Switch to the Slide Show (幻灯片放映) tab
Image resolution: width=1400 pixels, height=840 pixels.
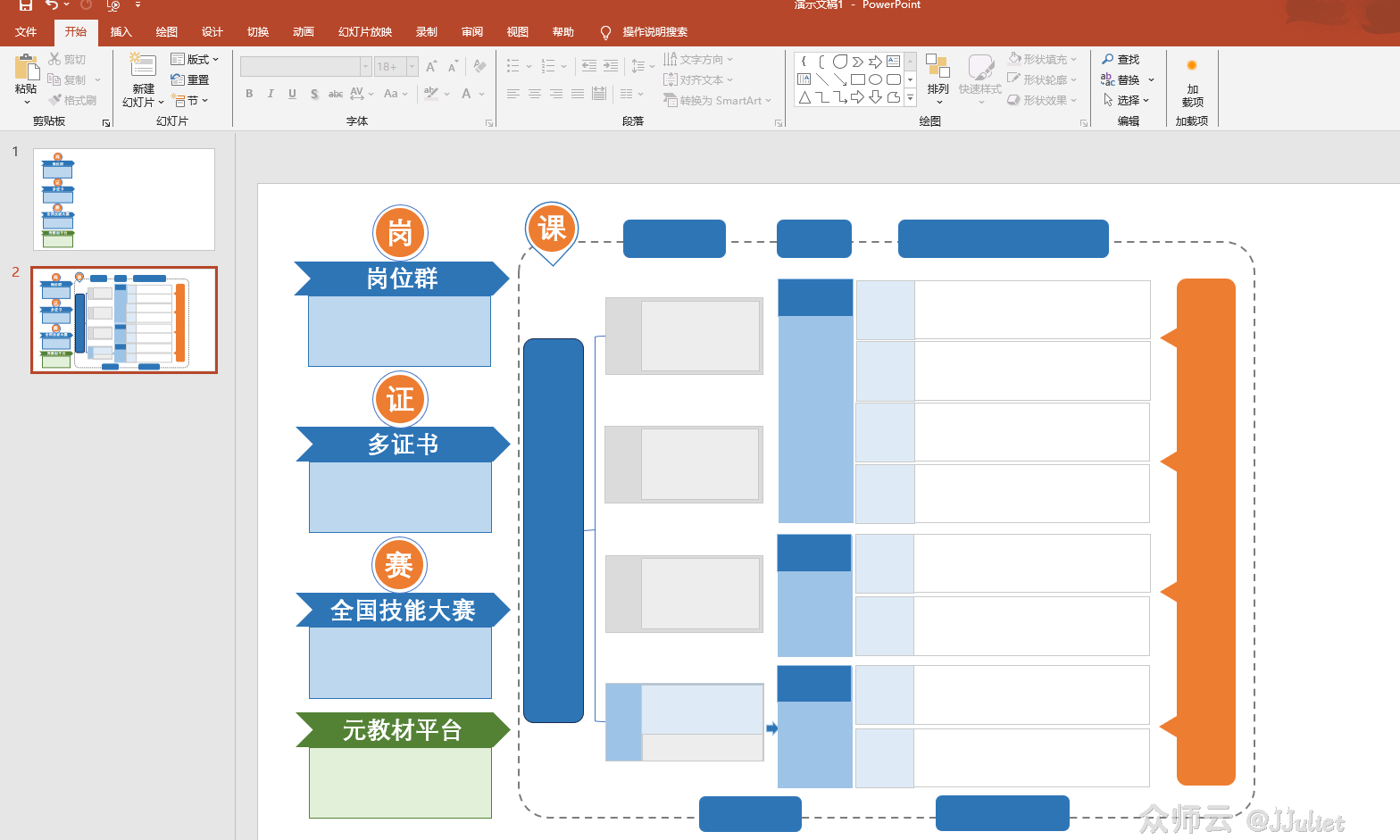click(x=365, y=32)
